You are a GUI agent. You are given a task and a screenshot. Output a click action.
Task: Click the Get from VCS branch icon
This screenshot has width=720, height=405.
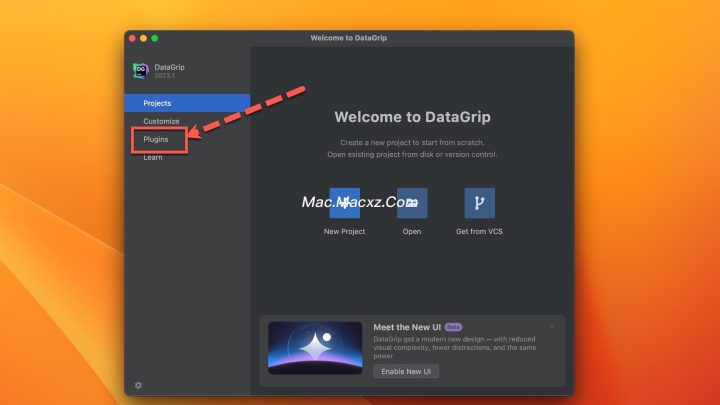[479, 203]
